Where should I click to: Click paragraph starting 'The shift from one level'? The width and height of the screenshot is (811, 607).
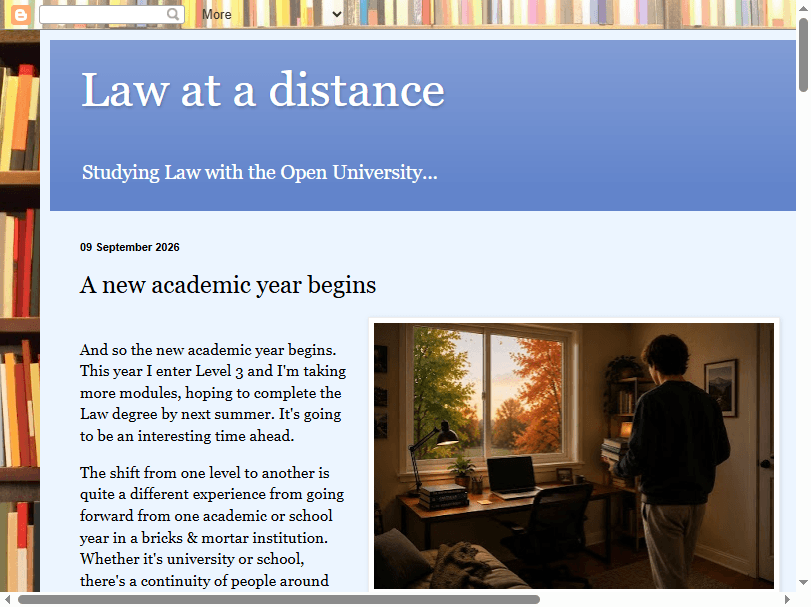(212, 527)
